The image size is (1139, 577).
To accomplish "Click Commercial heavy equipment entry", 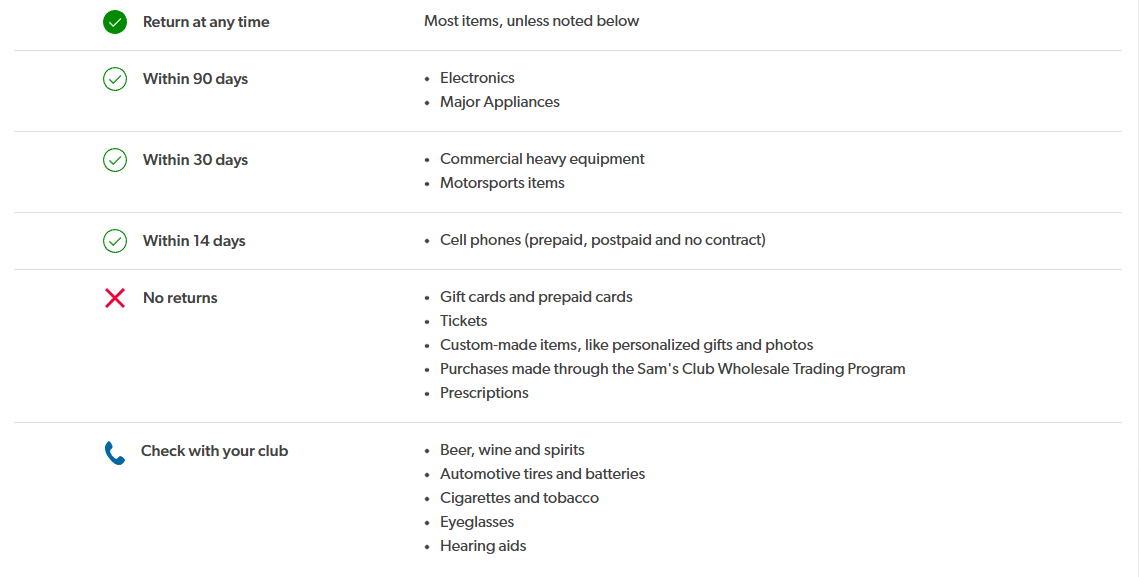I will click(542, 158).
